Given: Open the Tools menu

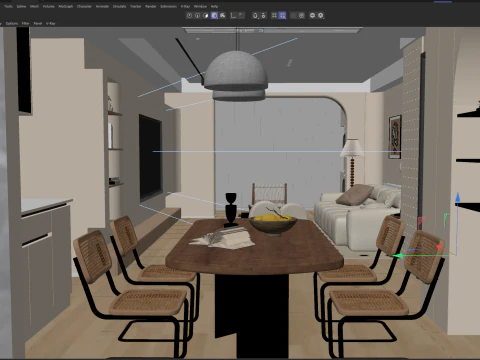Looking at the screenshot, I should click(x=8, y=6).
